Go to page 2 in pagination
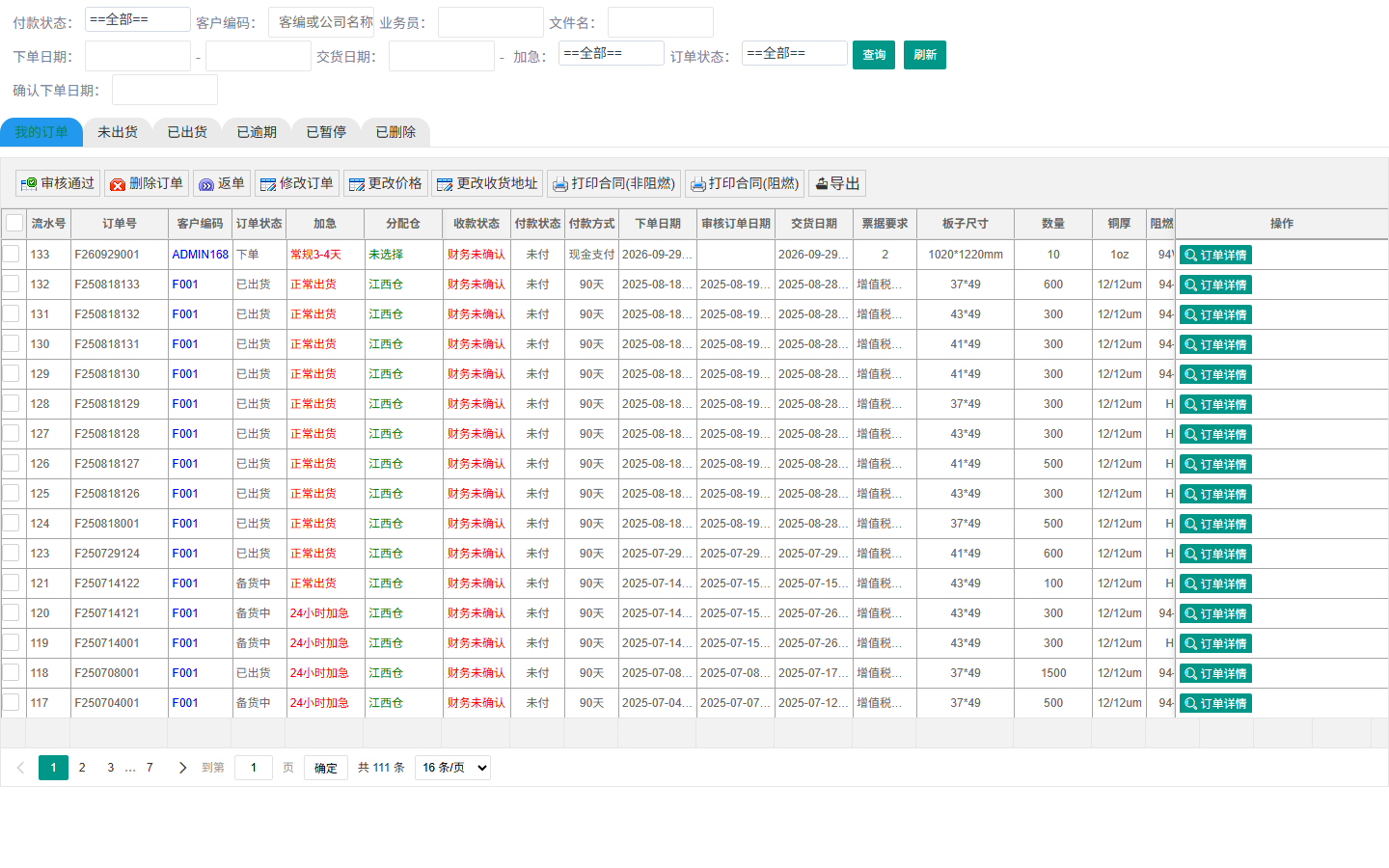The height and width of the screenshot is (868, 1389). [x=82, y=768]
